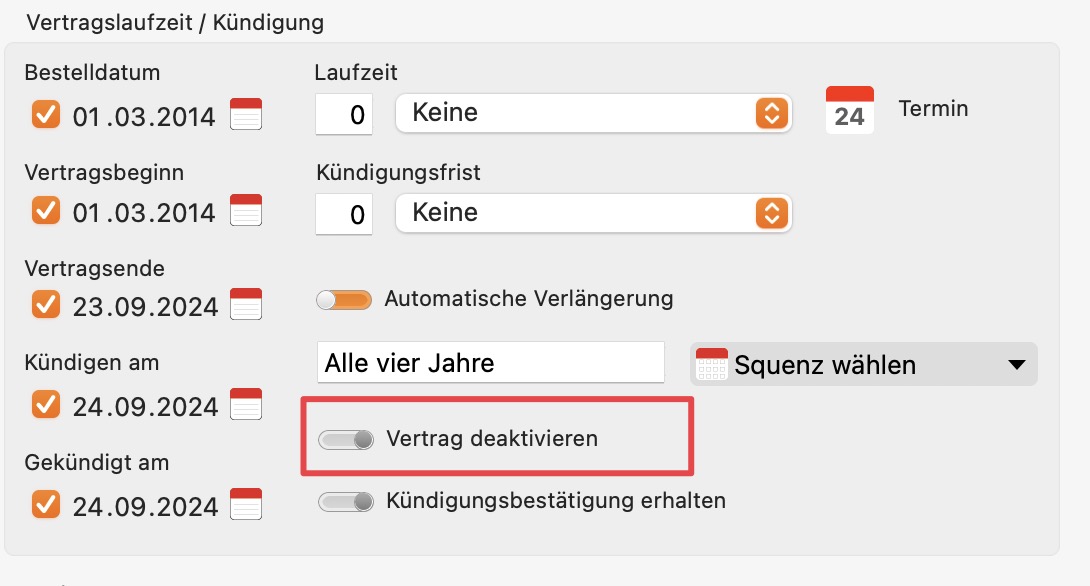
Task: Open the Kündigungsfrist unit dropdown showing Keine
Action: [594, 213]
